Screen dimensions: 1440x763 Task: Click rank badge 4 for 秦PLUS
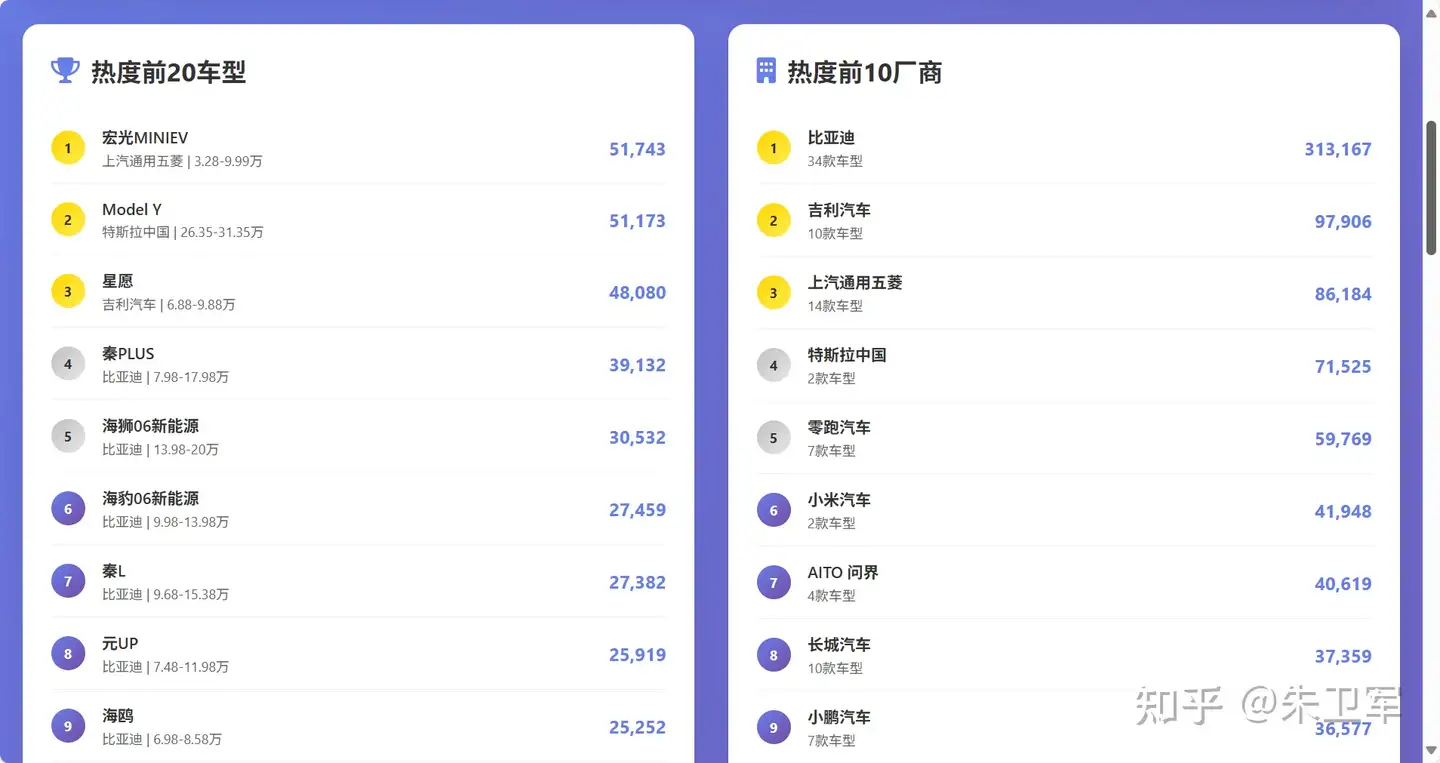(68, 365)
